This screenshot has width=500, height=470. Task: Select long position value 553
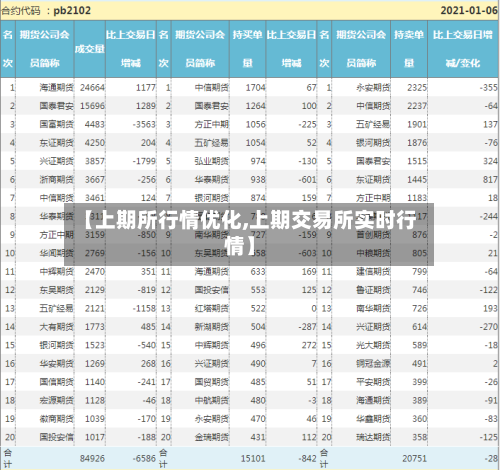tap(258, 290)
